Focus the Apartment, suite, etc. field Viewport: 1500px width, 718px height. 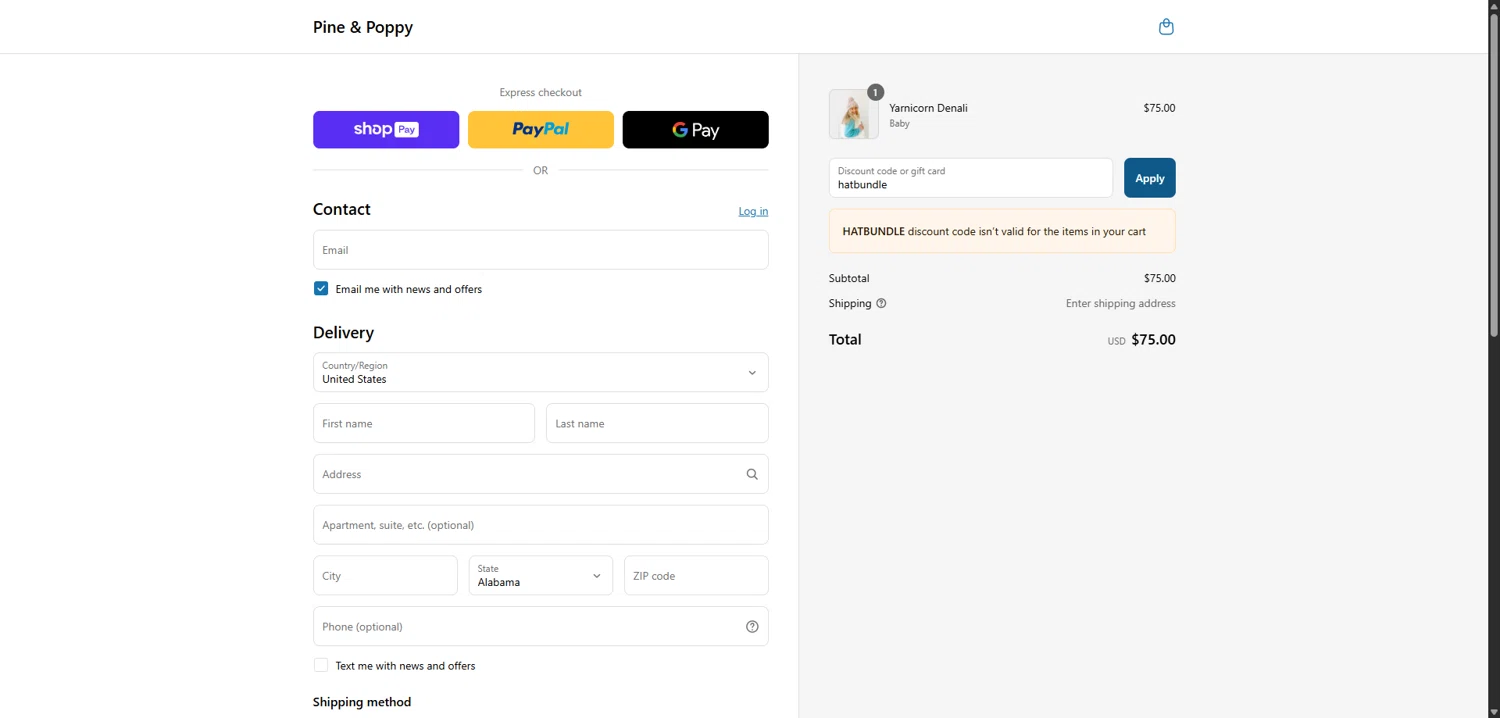click(x=541, y=525)
